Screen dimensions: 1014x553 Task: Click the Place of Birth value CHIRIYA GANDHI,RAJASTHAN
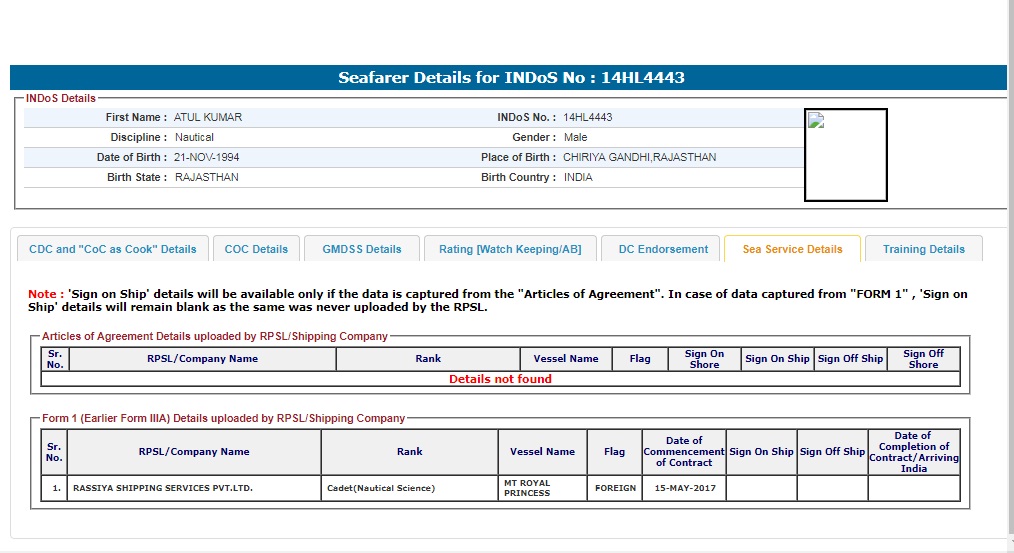pyautogui.click(x=639, y=157)
